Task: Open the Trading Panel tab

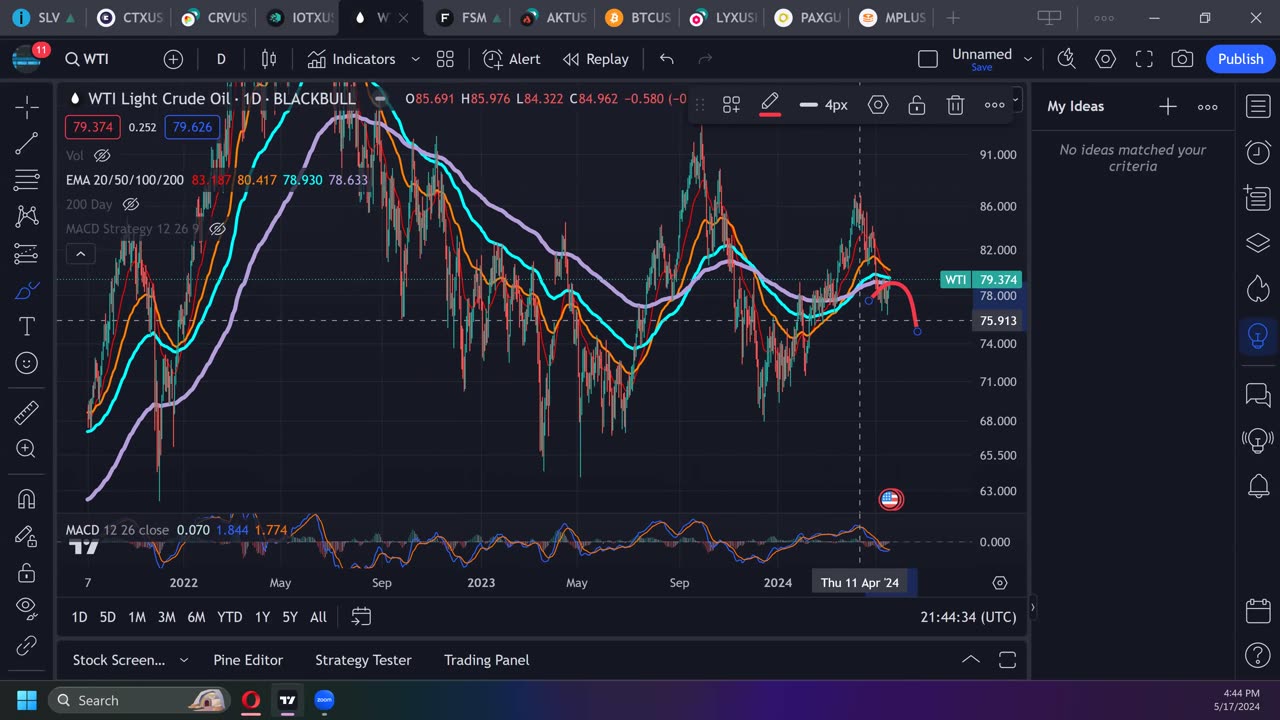Action: (487, 660)
